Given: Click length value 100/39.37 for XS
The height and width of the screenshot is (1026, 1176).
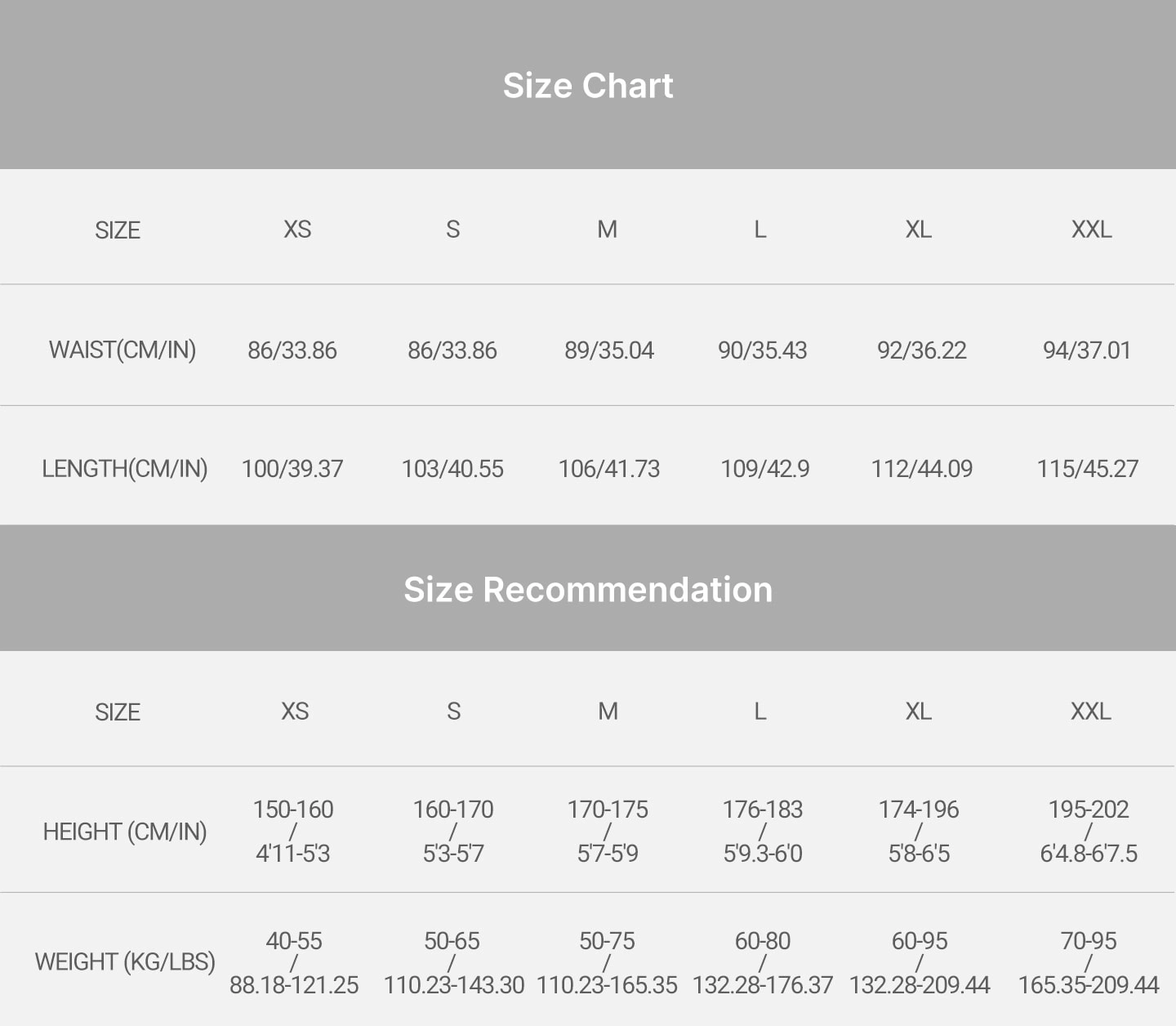Looking at the screenshot, I should click(x=292, y=469).
